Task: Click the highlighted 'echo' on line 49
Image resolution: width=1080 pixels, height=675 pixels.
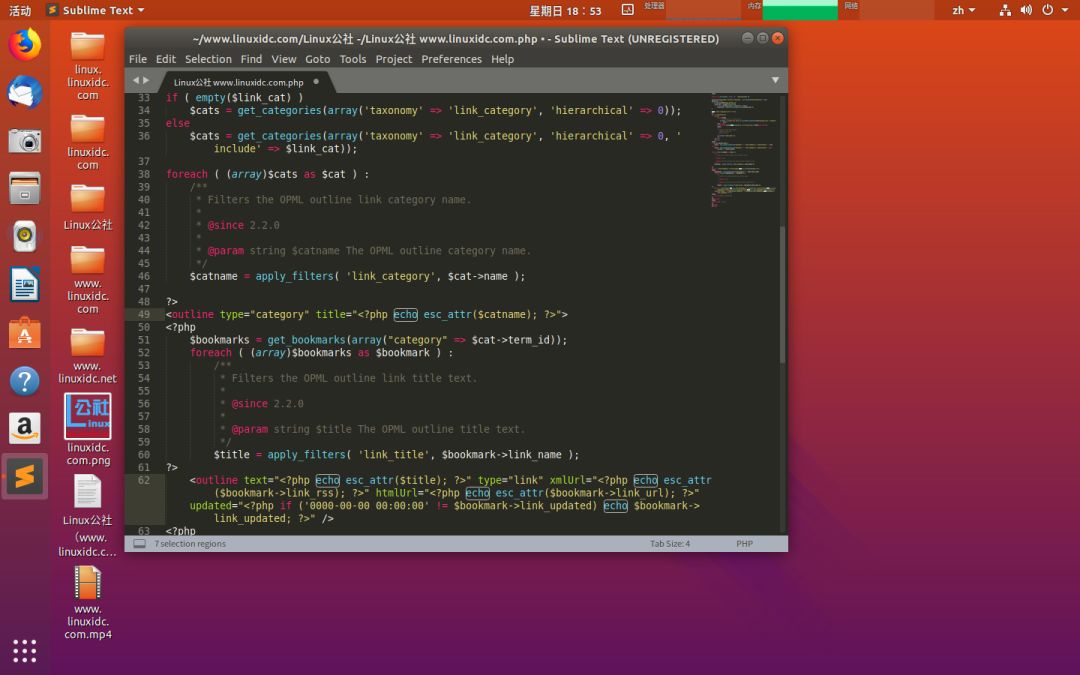Action: coord(406,314)
